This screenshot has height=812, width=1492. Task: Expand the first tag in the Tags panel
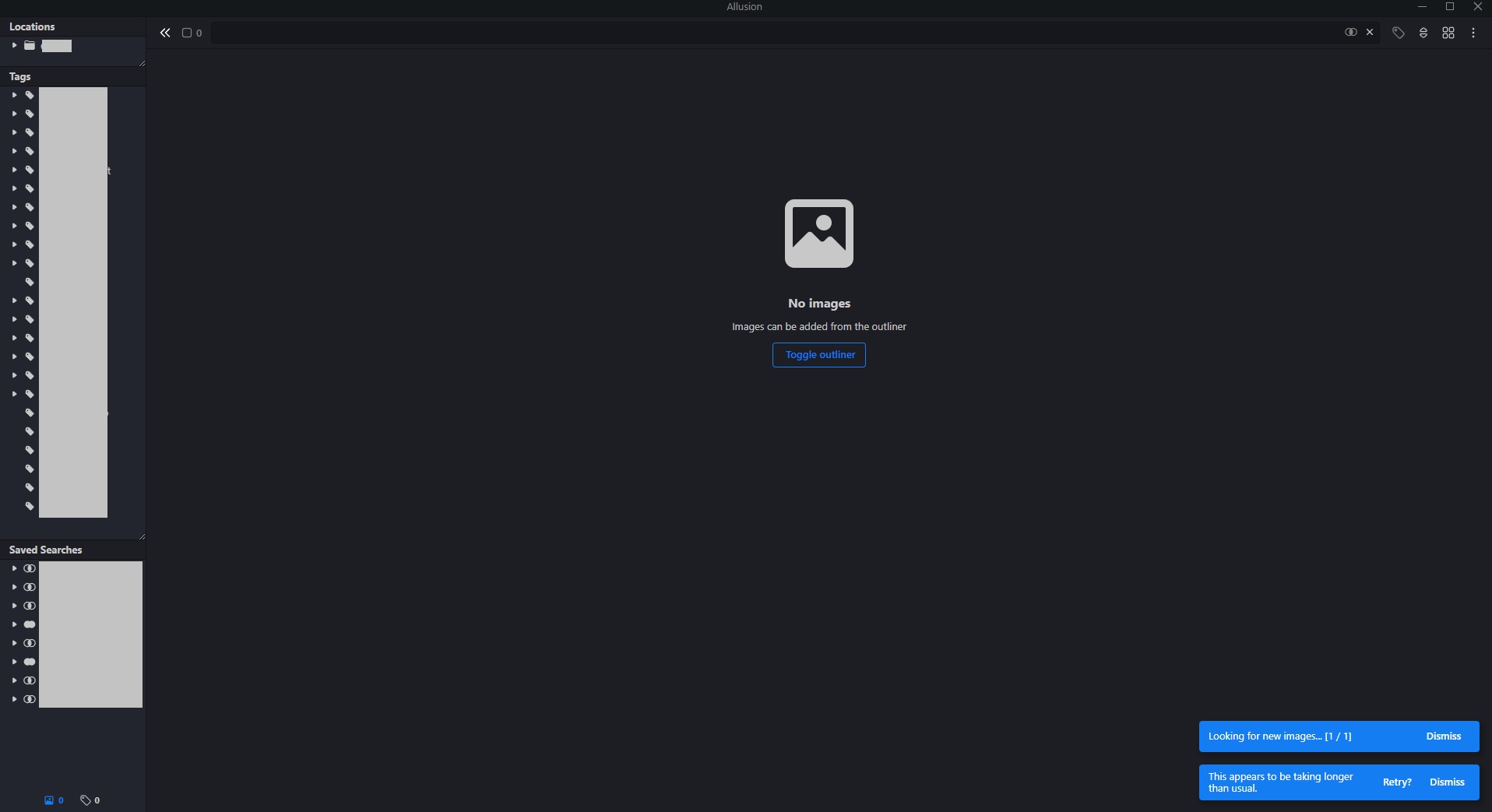click(13, 94)
